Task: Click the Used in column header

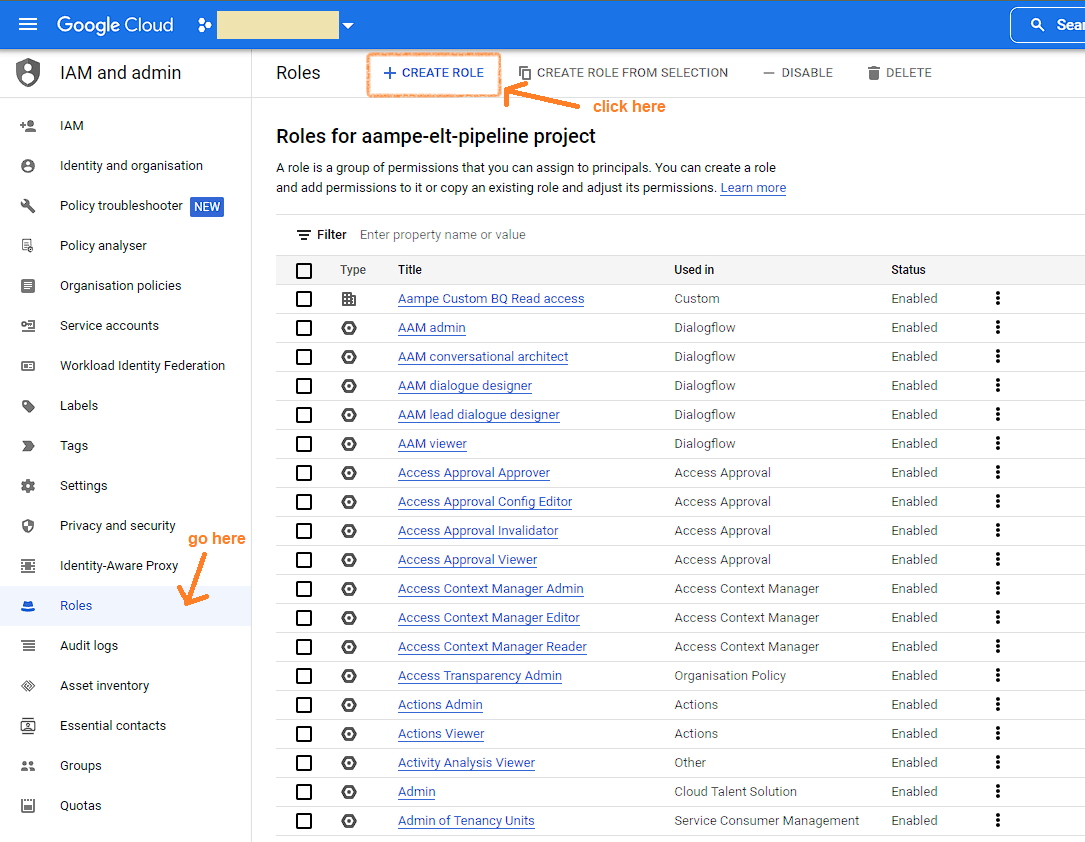Action: [694, 270]
